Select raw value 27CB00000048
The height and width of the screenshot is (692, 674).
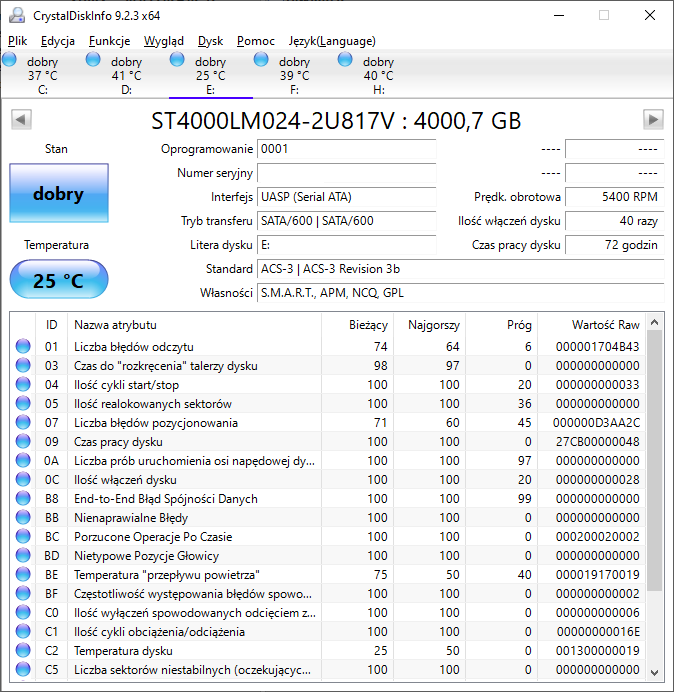(597, 442)
